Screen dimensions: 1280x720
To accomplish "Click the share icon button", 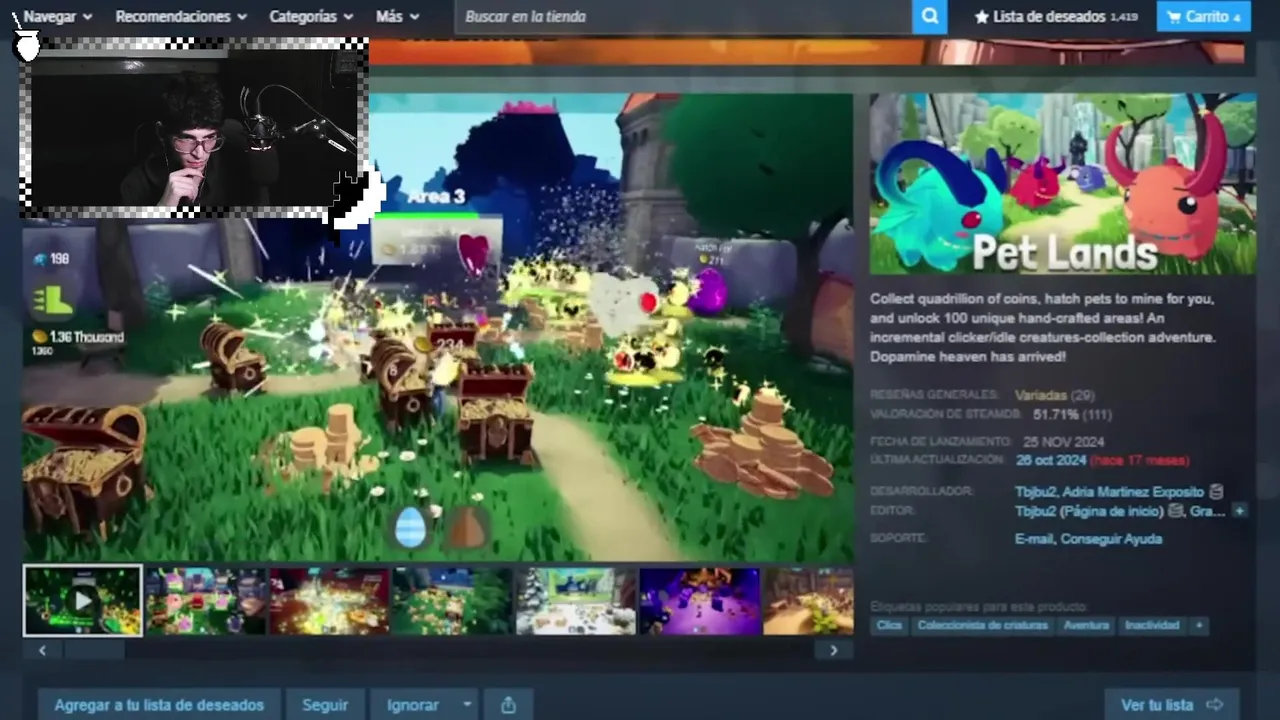I will coord(508,705).
